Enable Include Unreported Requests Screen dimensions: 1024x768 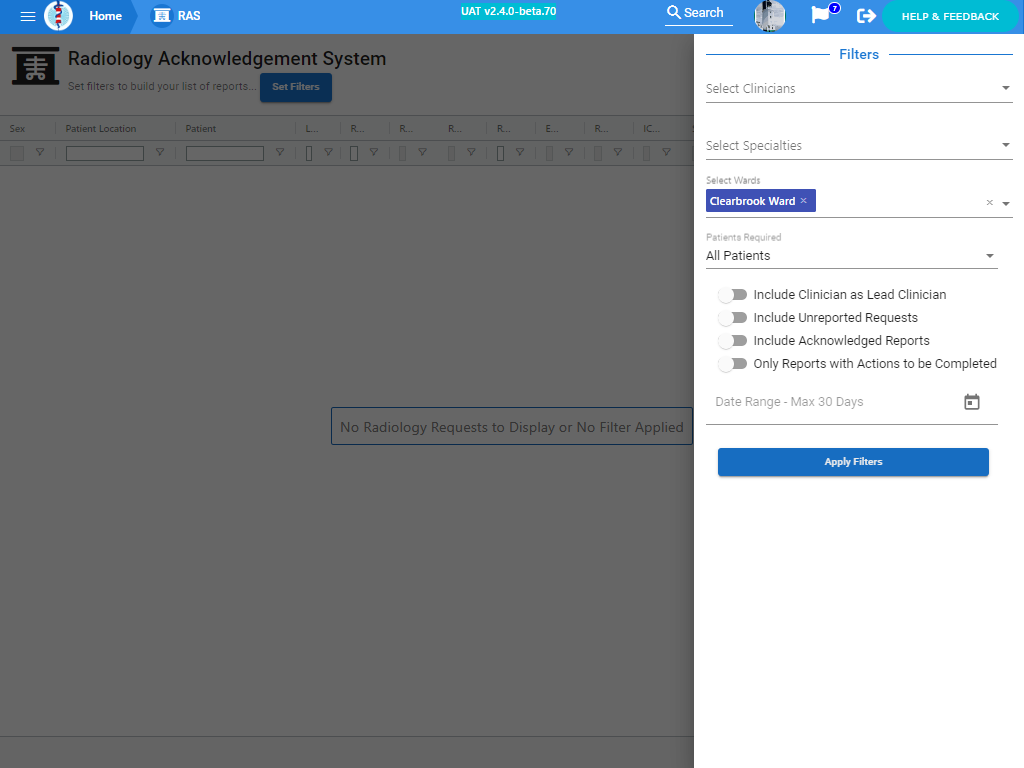(733, 318)
